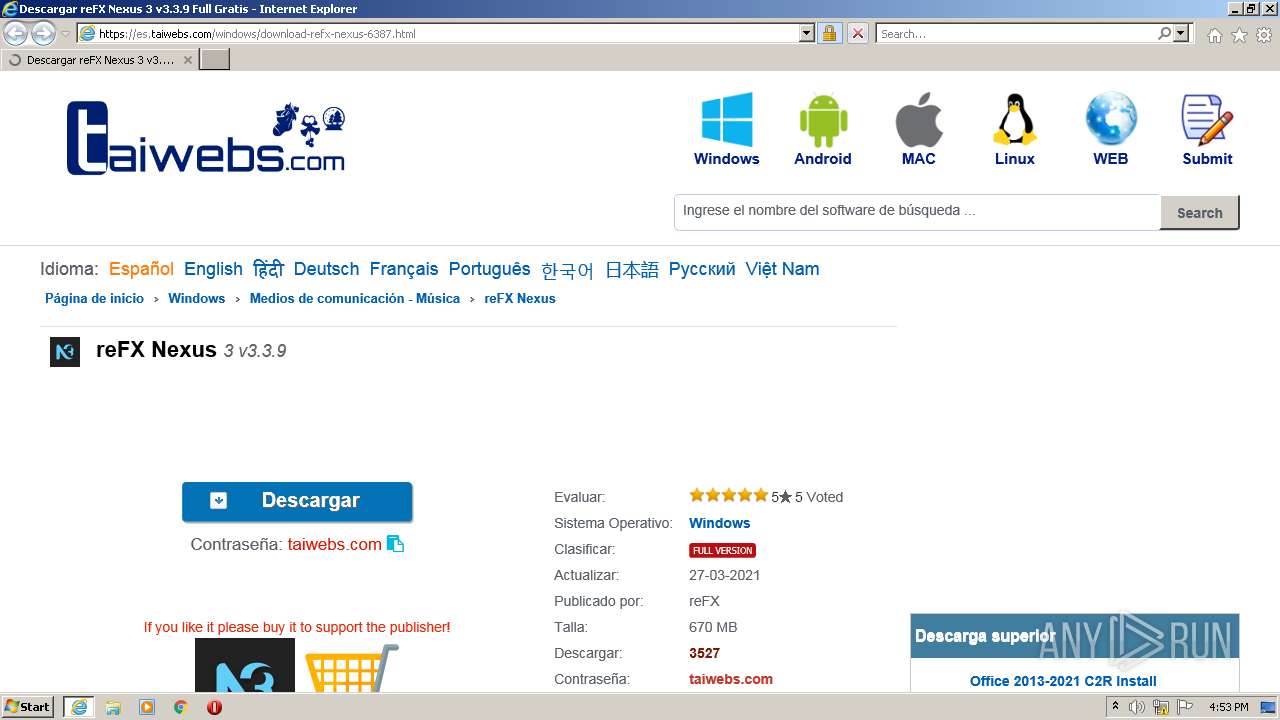Open the Submit notepad icon
Image resolution: width=1280 pixels, height=720 pixels.
(x=1207, y=120)
